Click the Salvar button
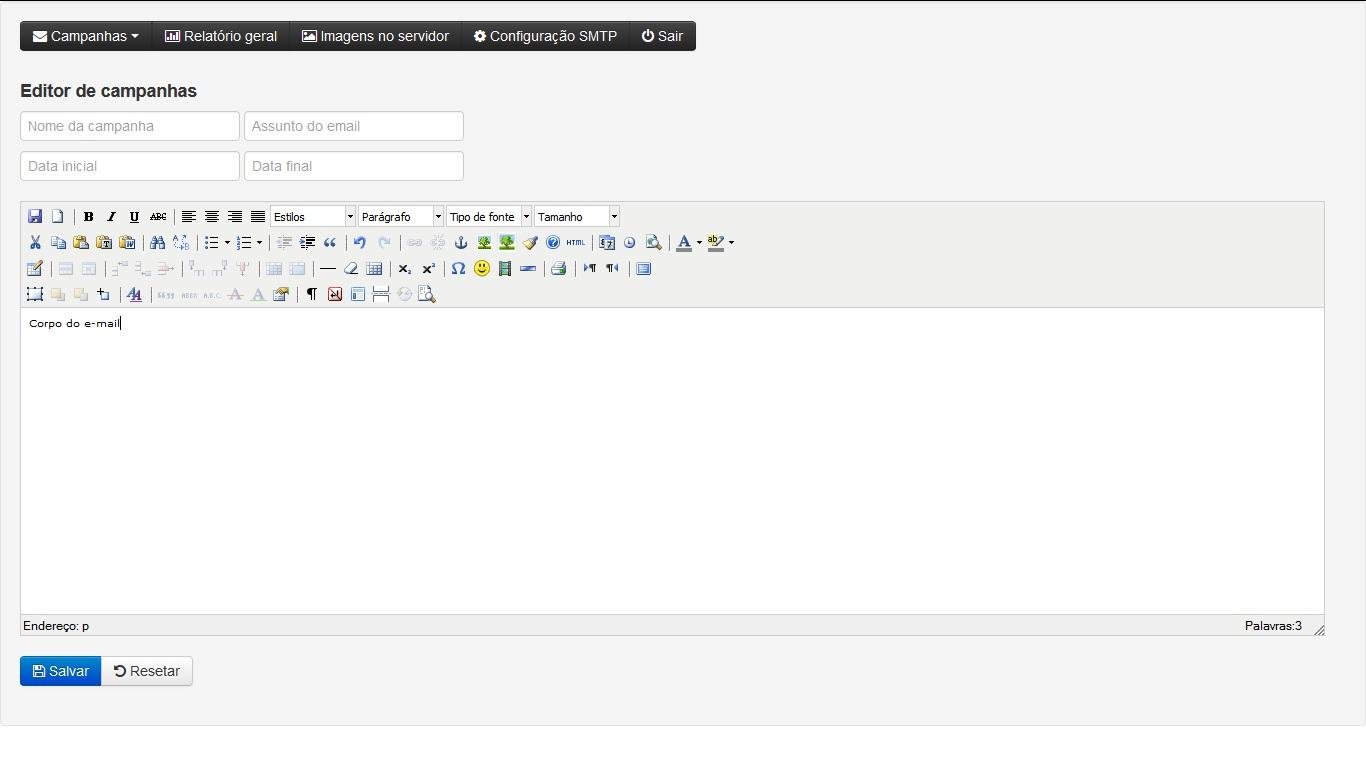Viewport: 1366px width, 768px height. pos(60,671)
